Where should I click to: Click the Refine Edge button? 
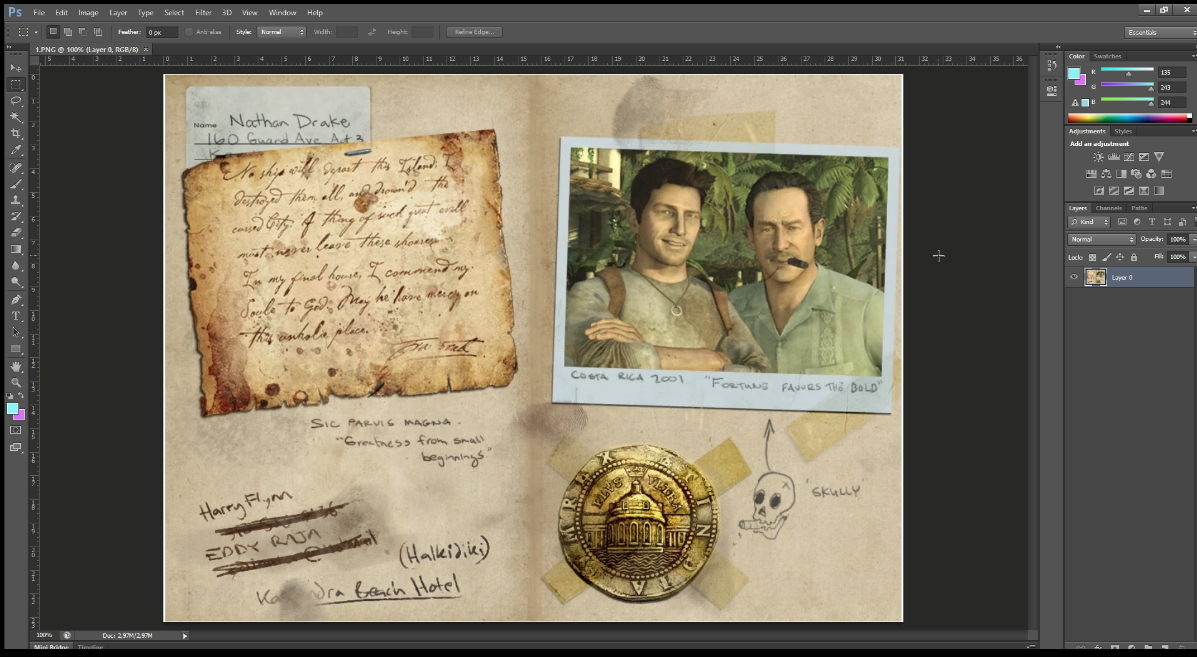pyautogui.click(x=474, y=32)
